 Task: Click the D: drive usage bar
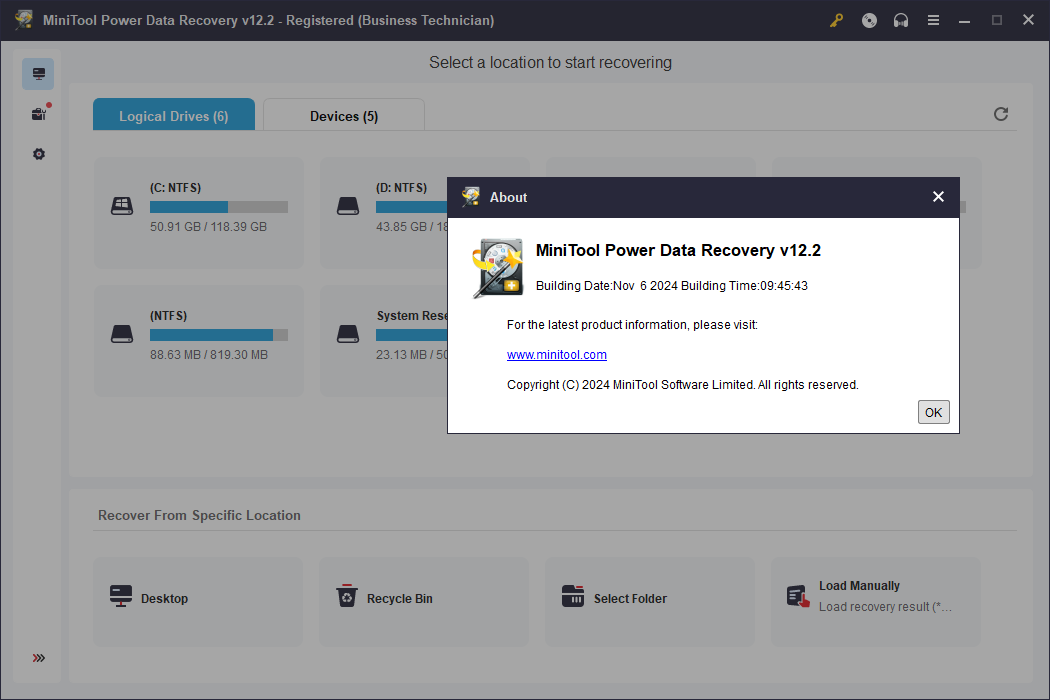tap(412, 207)
